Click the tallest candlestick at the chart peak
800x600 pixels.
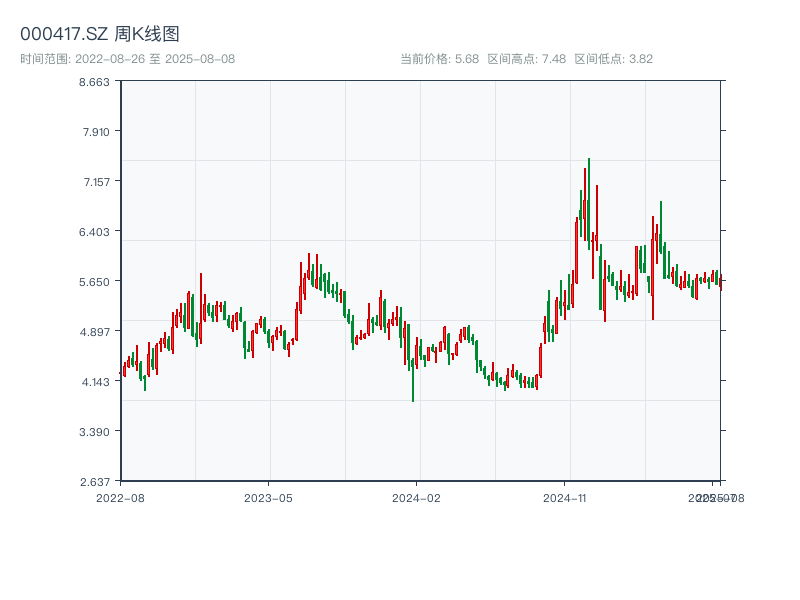(589, 200)
